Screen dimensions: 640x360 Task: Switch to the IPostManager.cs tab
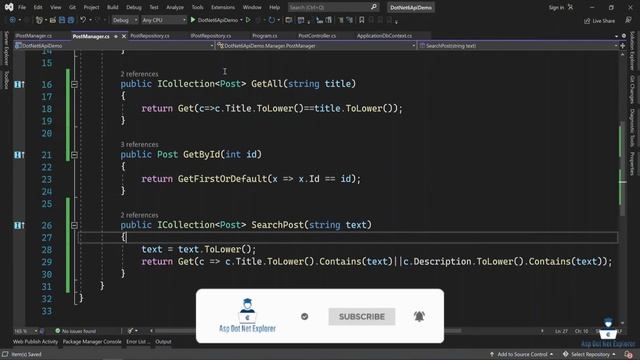(33, 36)
